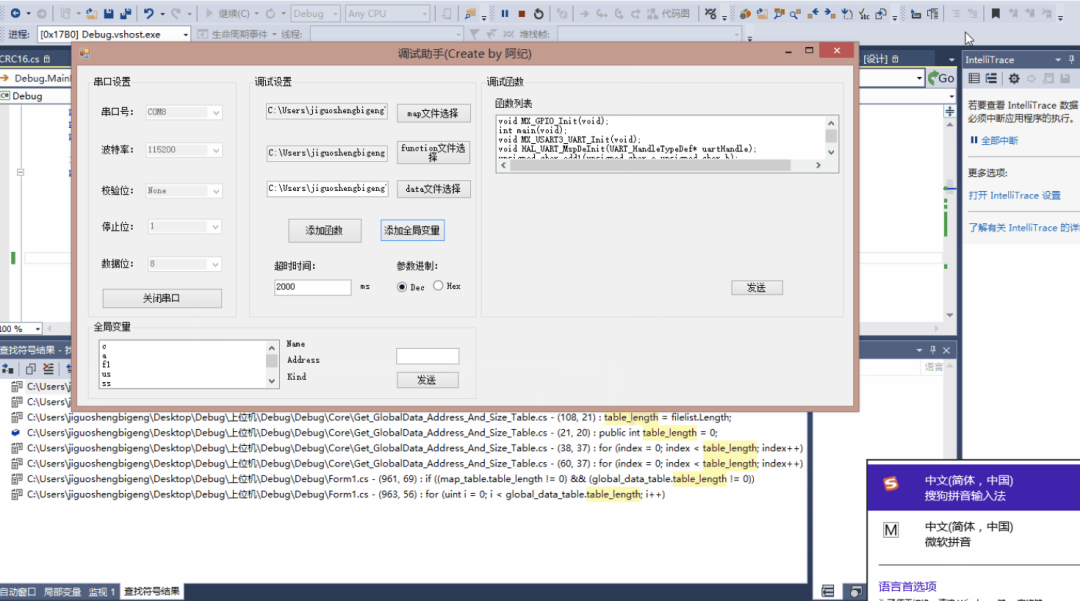Click the Break All pause icon
The width and height of the screenshot is (1080, 601).
coord(505,13)
